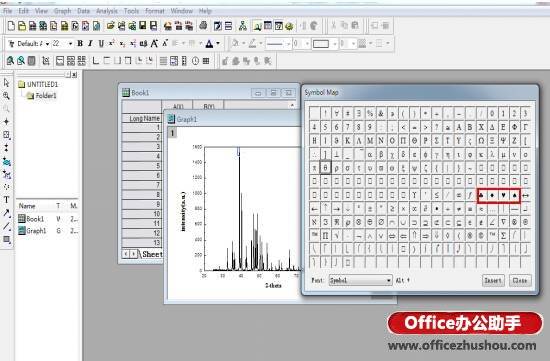Toggle Underline formatting button
Screen dimensions: 550x361
tap(101, 44)
